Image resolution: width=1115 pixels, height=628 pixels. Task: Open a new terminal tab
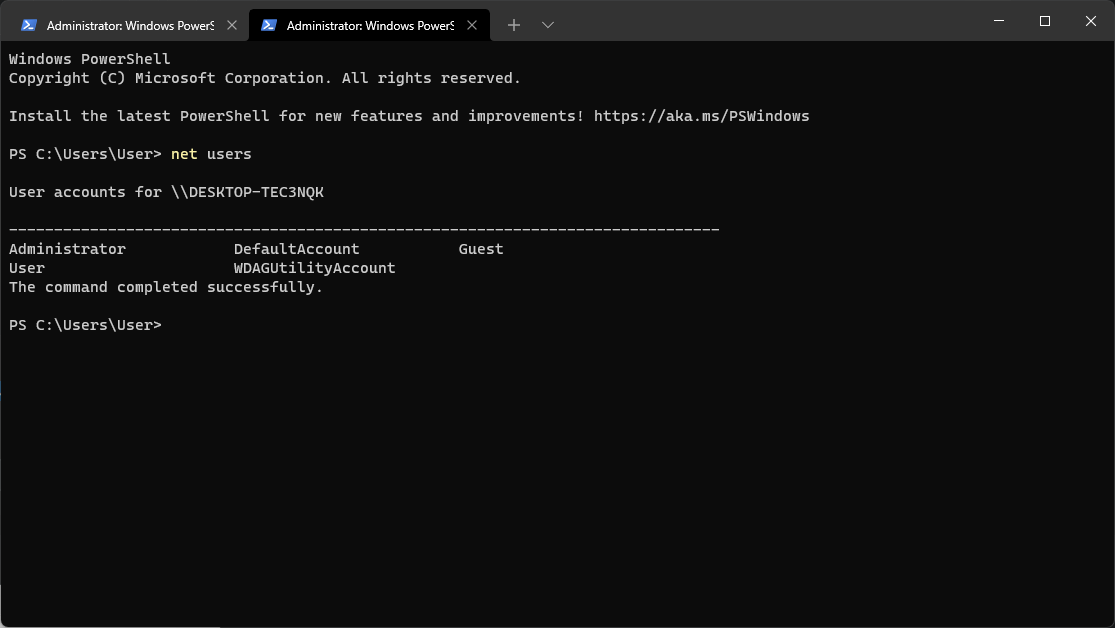pos(514,25)
